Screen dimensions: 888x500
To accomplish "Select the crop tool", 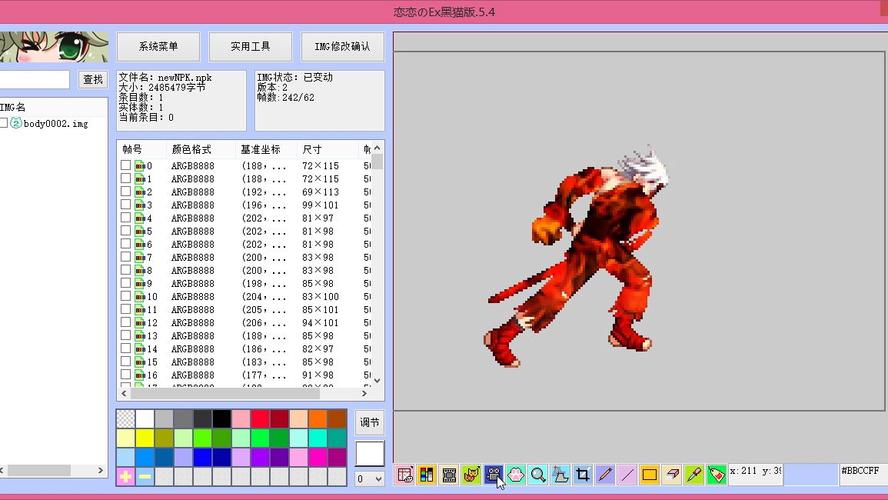I will 582,475.
